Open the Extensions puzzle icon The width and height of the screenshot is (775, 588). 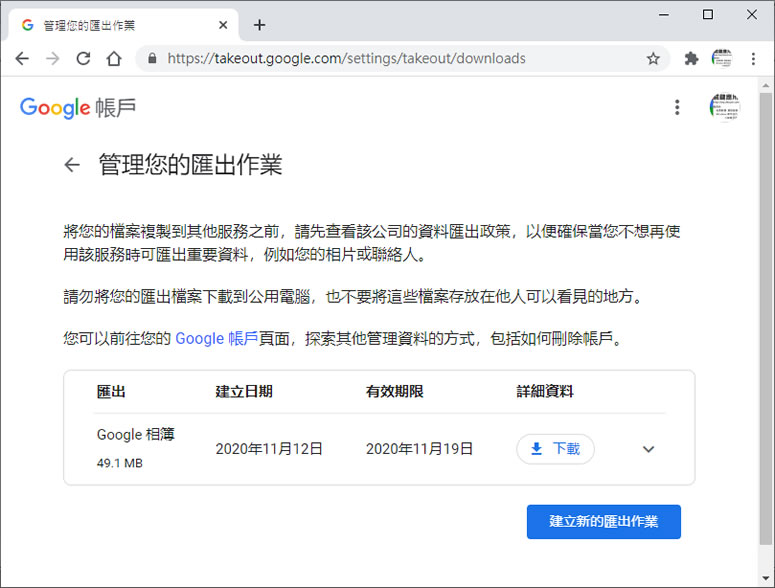(691, 59)
